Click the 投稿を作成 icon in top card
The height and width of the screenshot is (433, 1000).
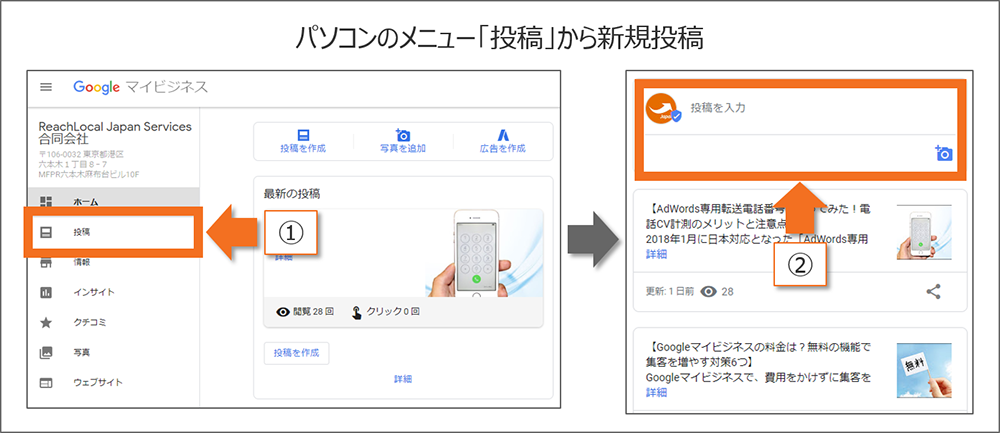303,135
